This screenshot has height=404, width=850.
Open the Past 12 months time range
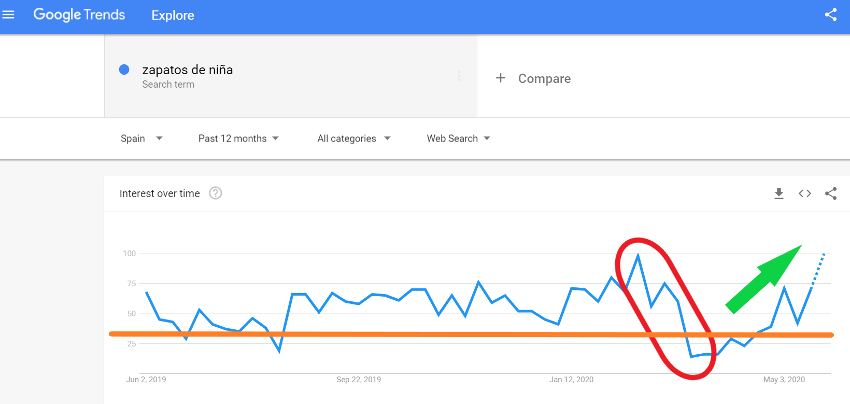(238, 138)
